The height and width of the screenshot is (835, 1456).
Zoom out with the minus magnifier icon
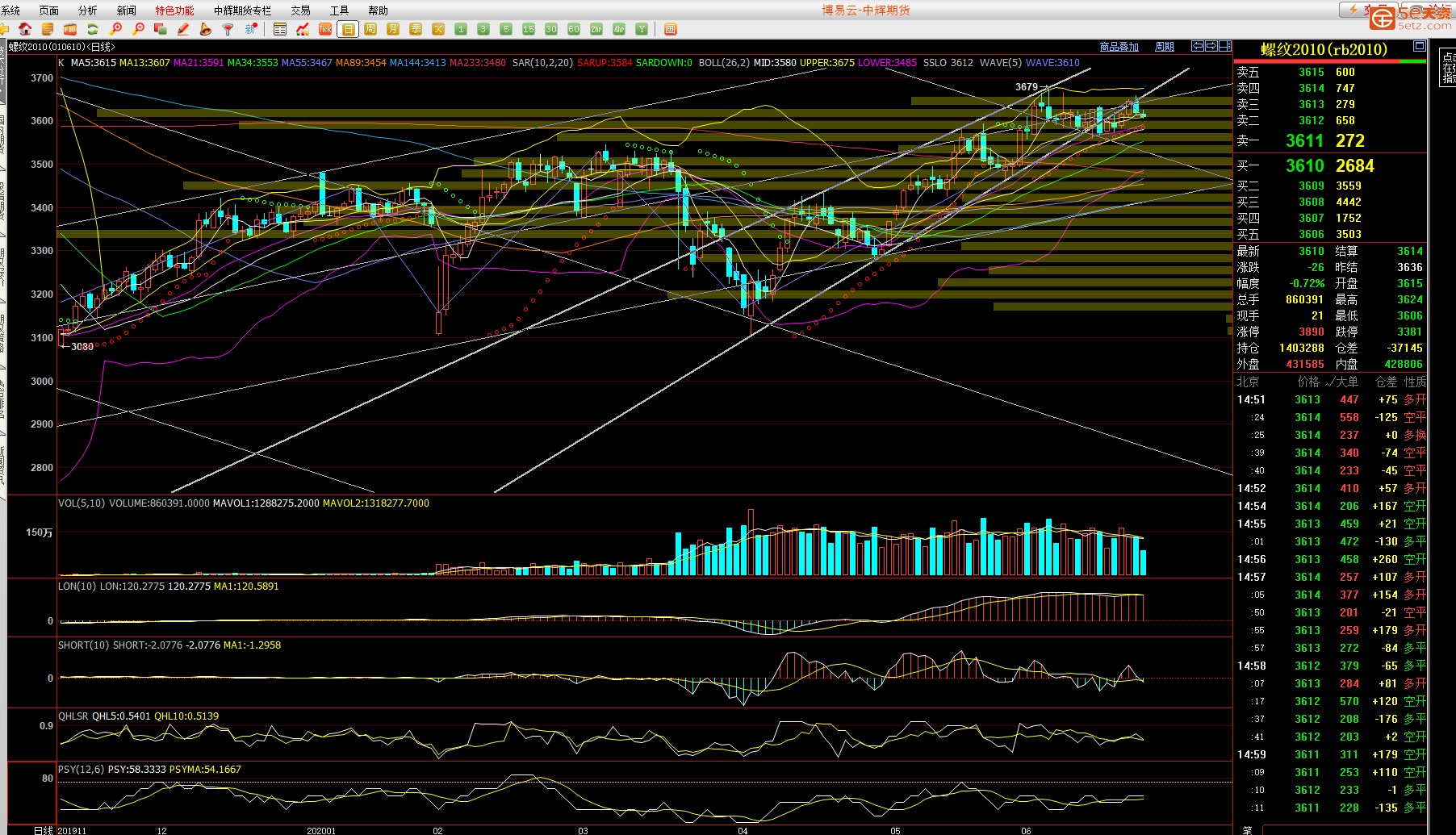coord(138,29)
